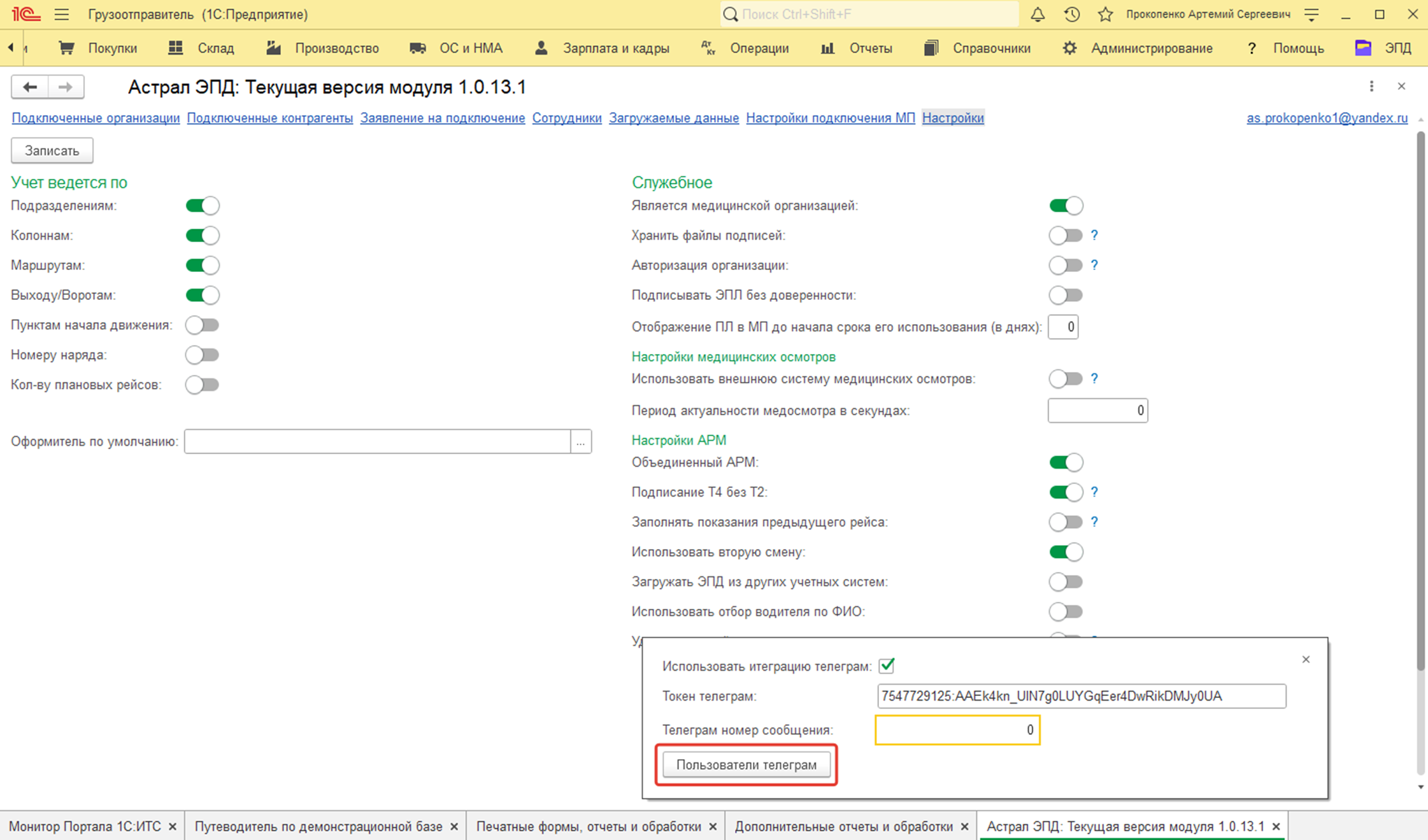Click help mark near внешнюю систему медицинских осмотров

tap(1094, 378)
